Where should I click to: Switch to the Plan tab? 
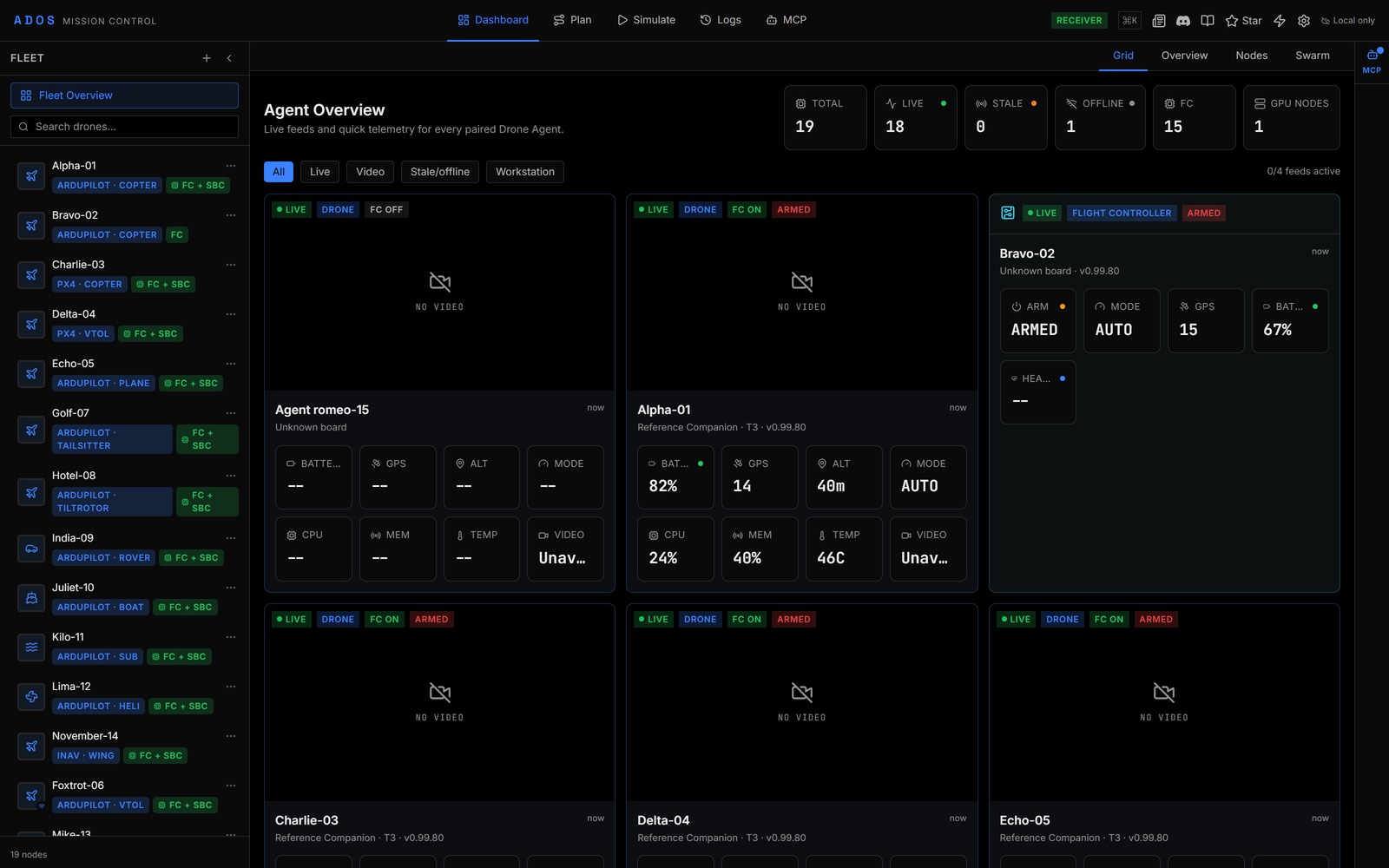click(572, 20)
